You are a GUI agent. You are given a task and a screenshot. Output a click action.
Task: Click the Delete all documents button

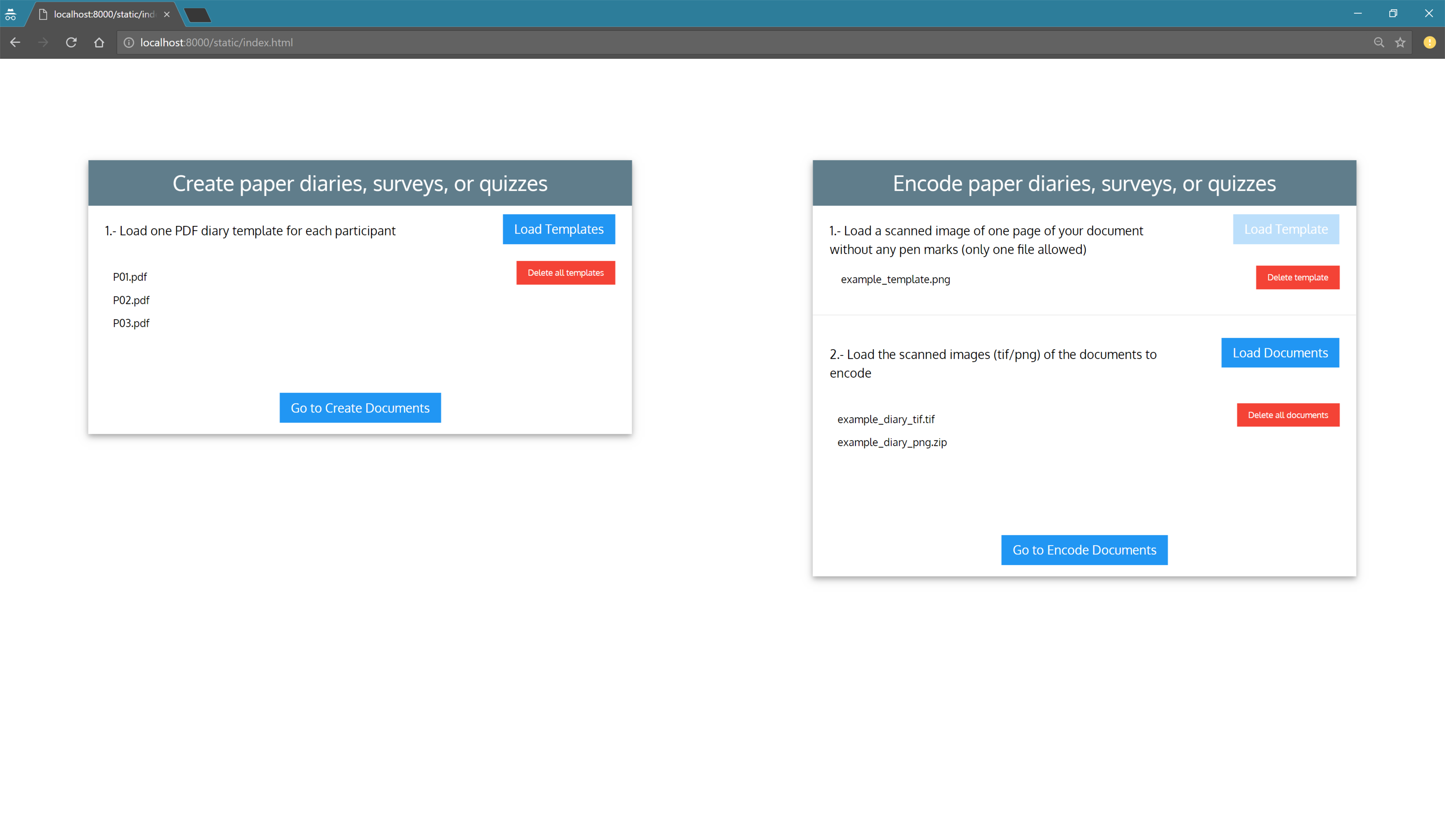coord(1288,415)
